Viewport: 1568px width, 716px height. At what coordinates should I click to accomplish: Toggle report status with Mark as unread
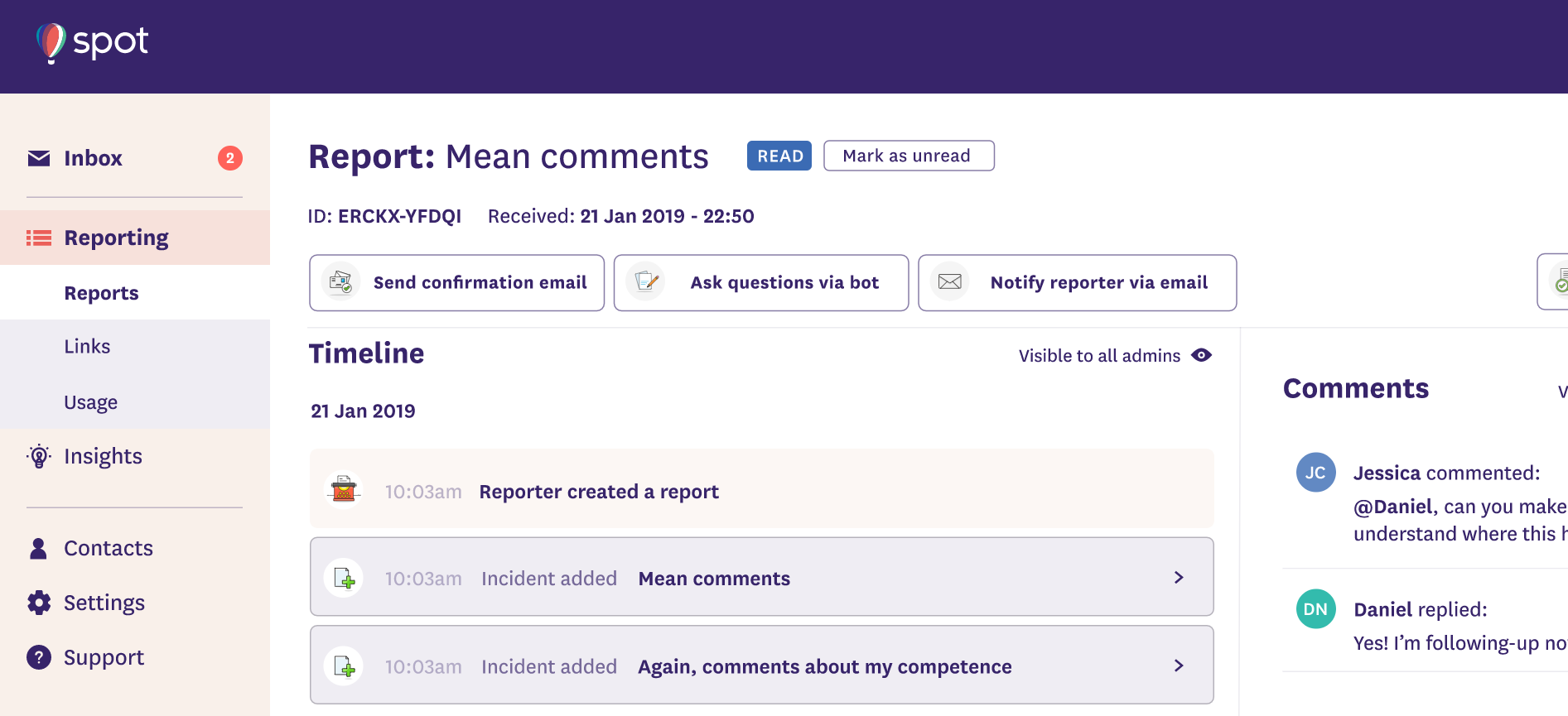click(x=909, y=156)
